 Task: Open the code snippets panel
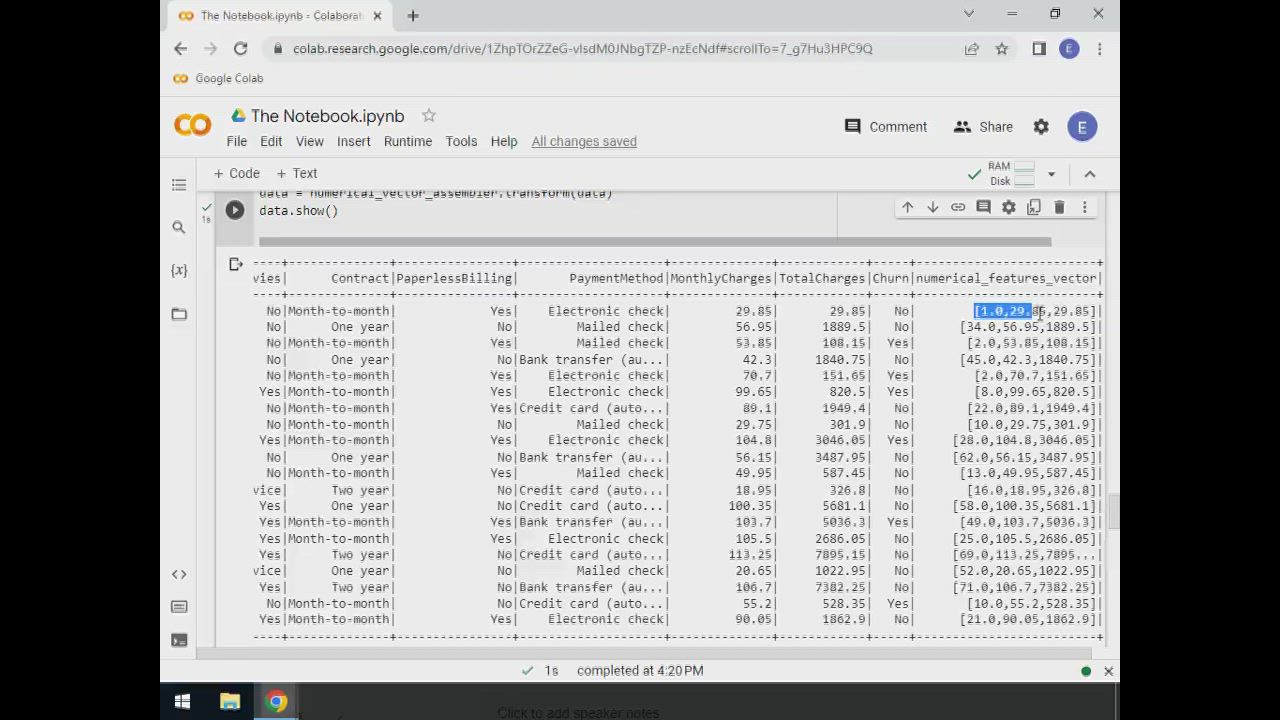coord(179,574)
